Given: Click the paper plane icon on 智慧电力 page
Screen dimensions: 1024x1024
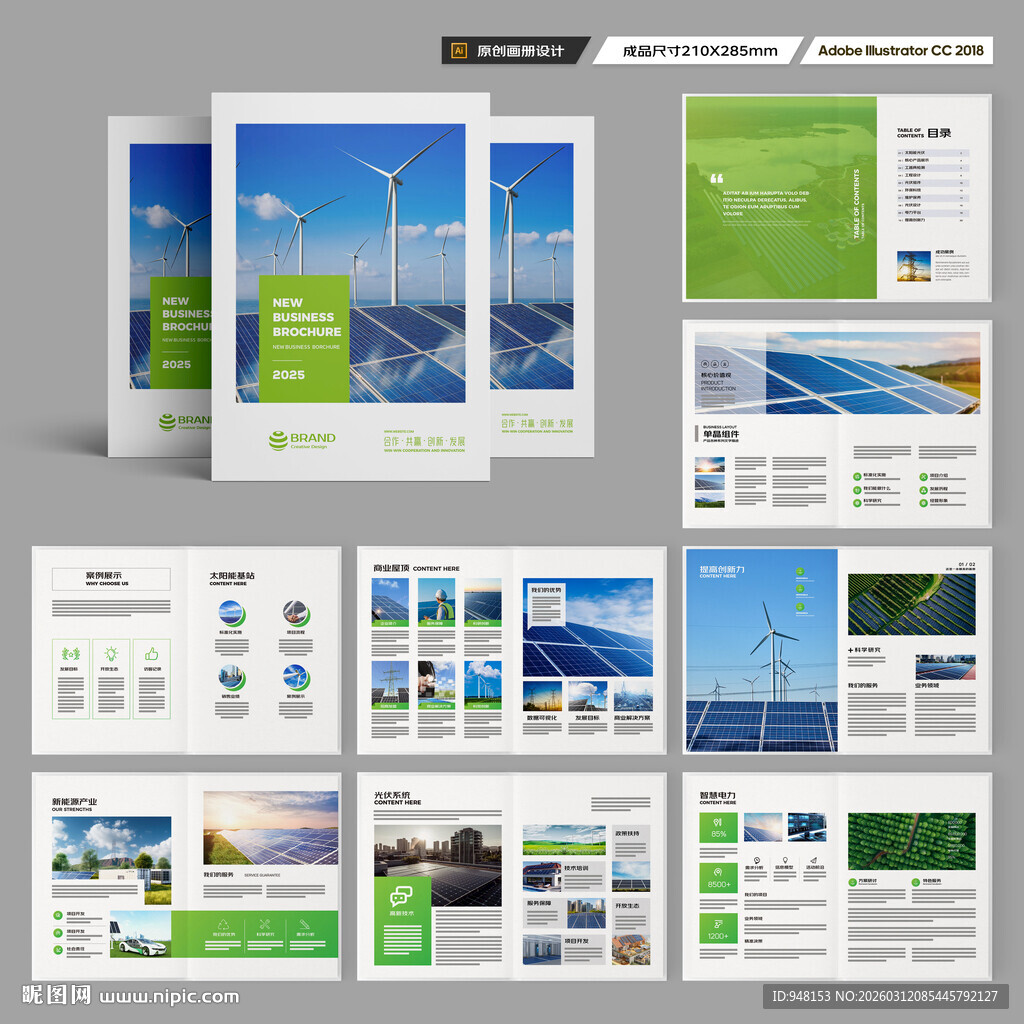Looking at the screenshot, I should 814,860.
